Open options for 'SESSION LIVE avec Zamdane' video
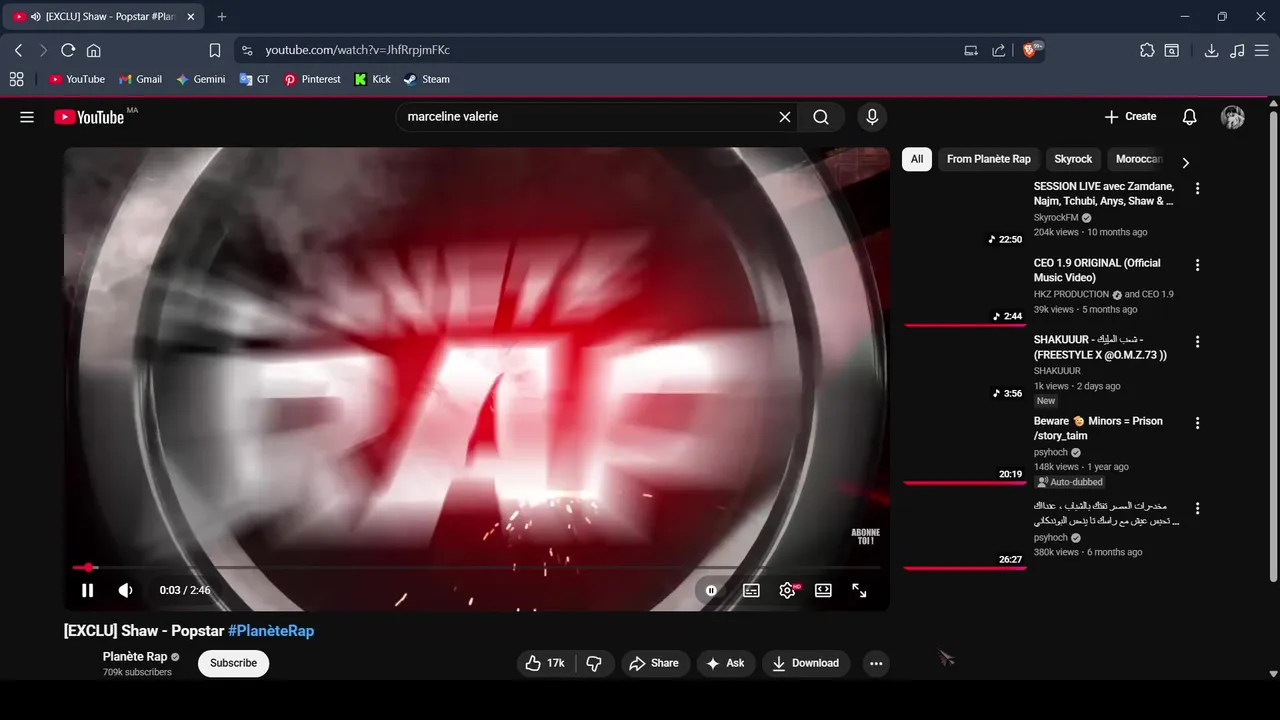The width and height of the screenshot is (1280, 720). coord(1197,188)
